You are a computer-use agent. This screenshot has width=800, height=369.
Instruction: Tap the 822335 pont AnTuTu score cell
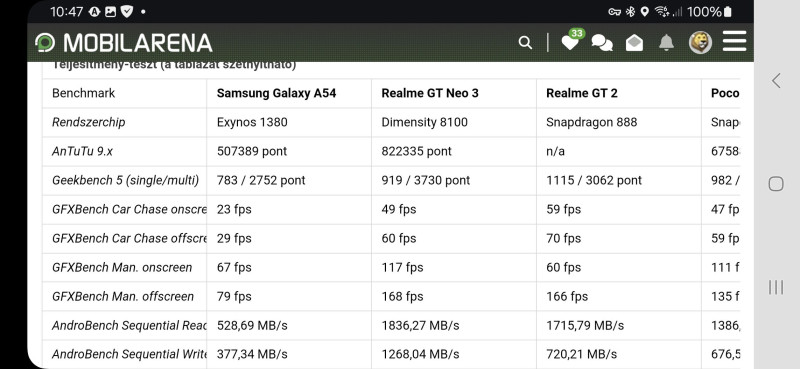416,152
